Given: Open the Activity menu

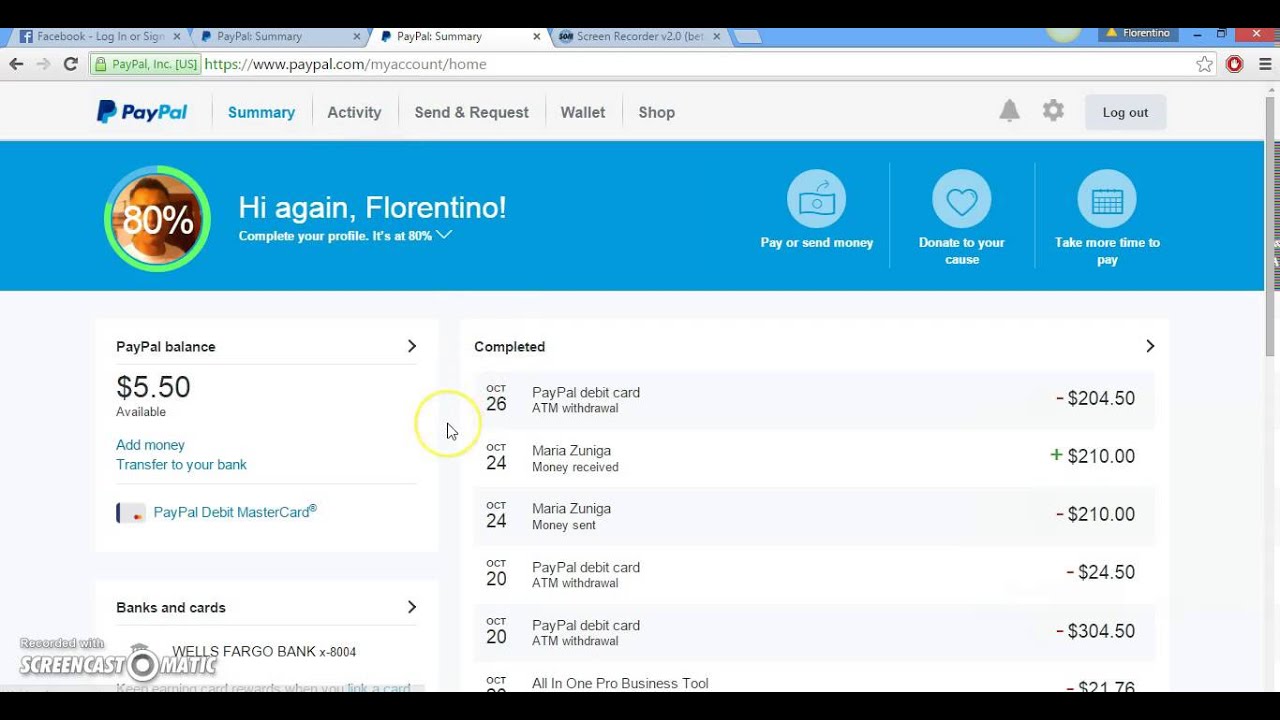Looking at the screenshot, I should (x=354, y=112).
